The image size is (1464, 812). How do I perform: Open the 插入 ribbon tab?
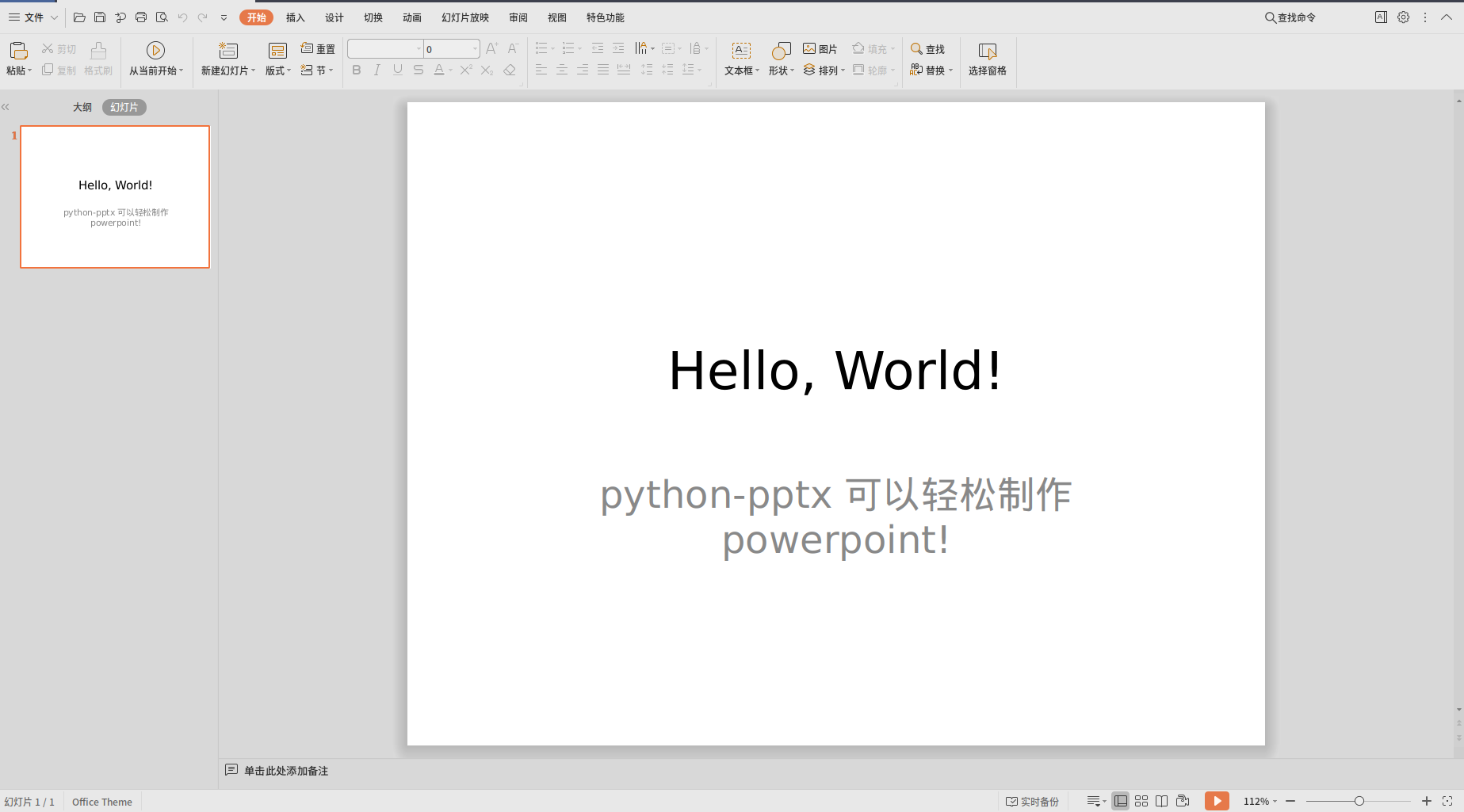pyautogui.click(x=296, y=17)
